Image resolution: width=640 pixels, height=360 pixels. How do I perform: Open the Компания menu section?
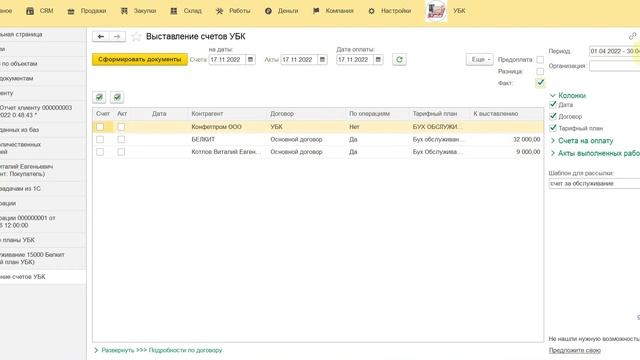tap(333, 11)
